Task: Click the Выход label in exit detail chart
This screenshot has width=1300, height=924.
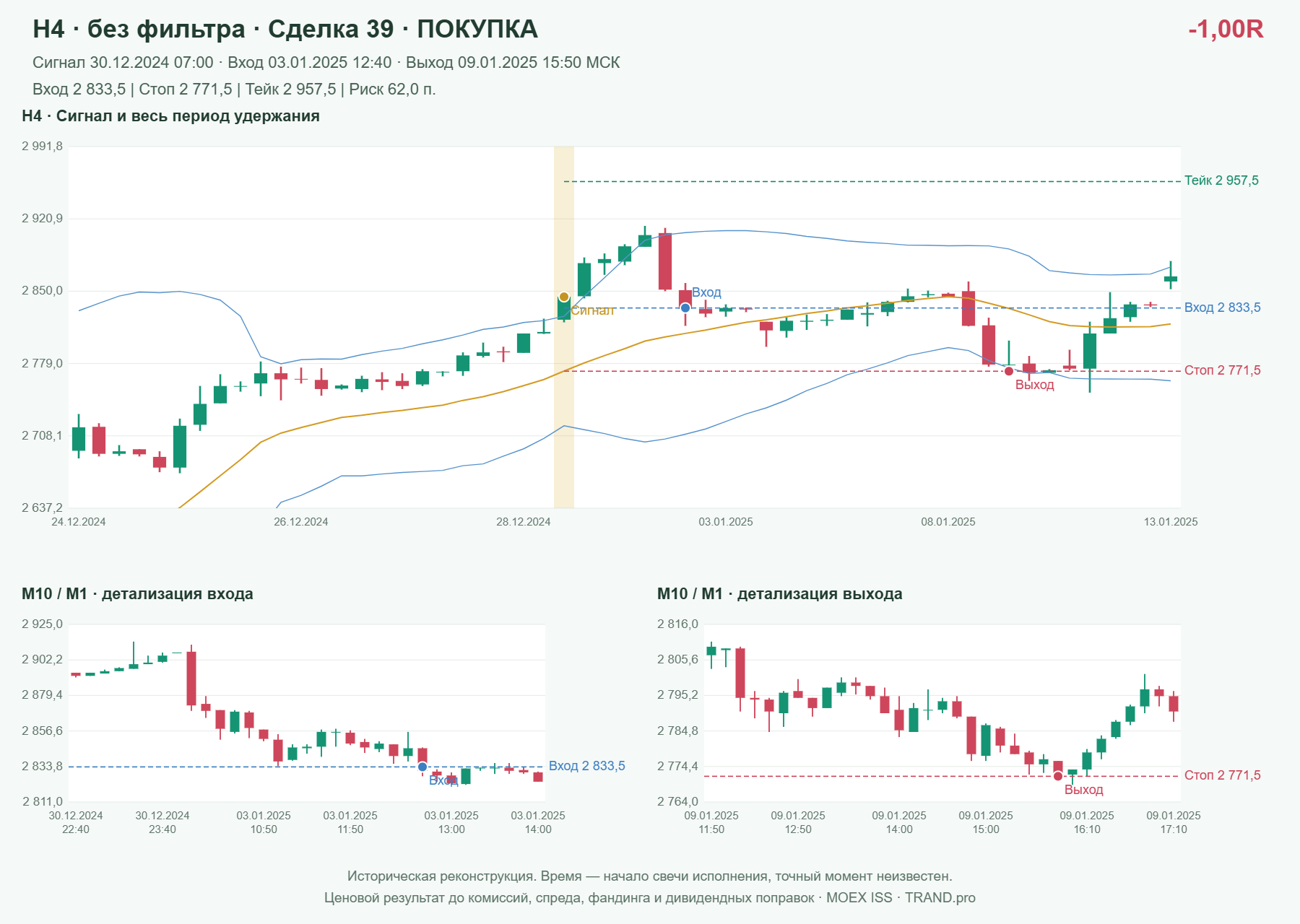Action: (x=1084, y=790)
